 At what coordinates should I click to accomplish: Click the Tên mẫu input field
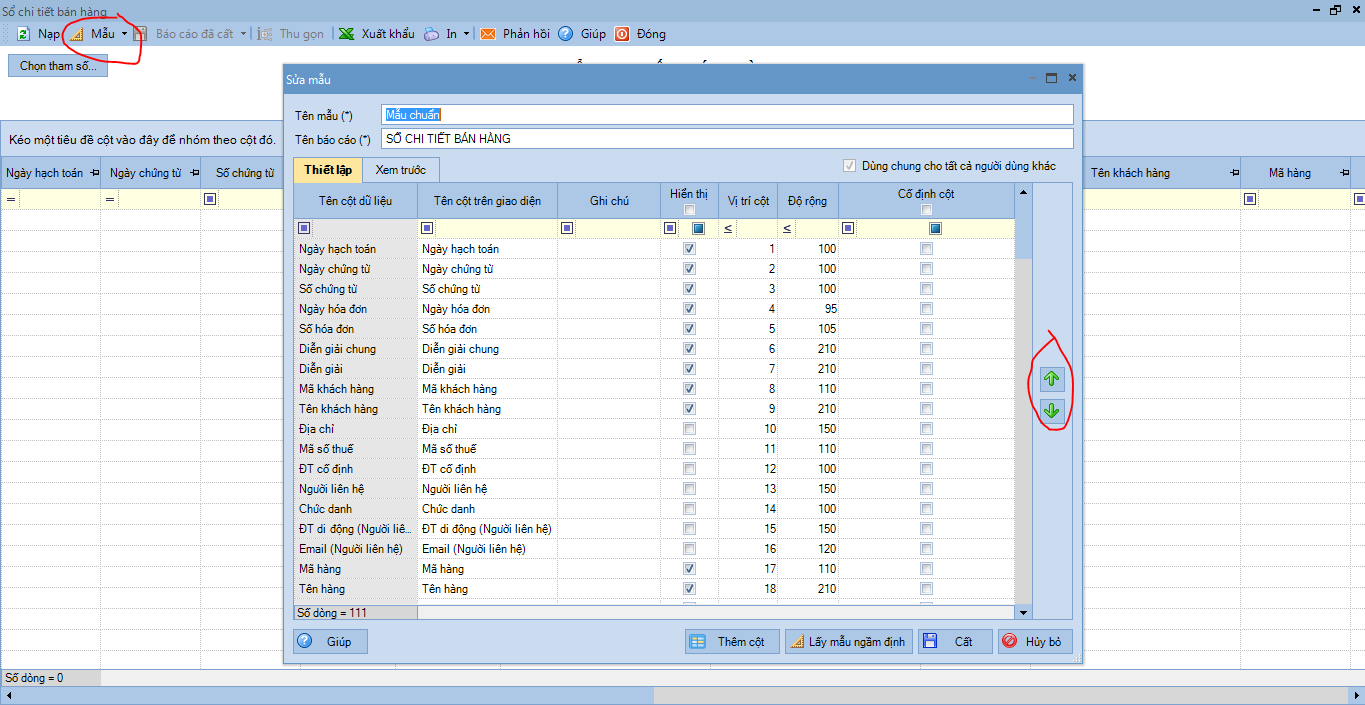coord(727,115)
